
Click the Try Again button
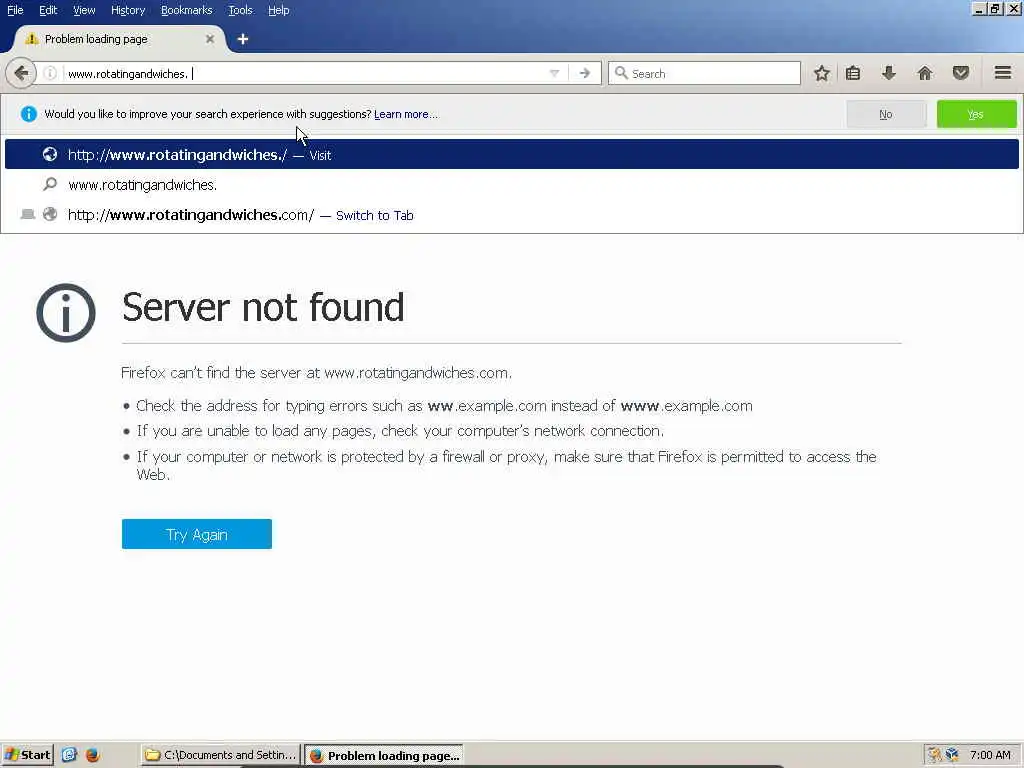(x=197, y=534)
